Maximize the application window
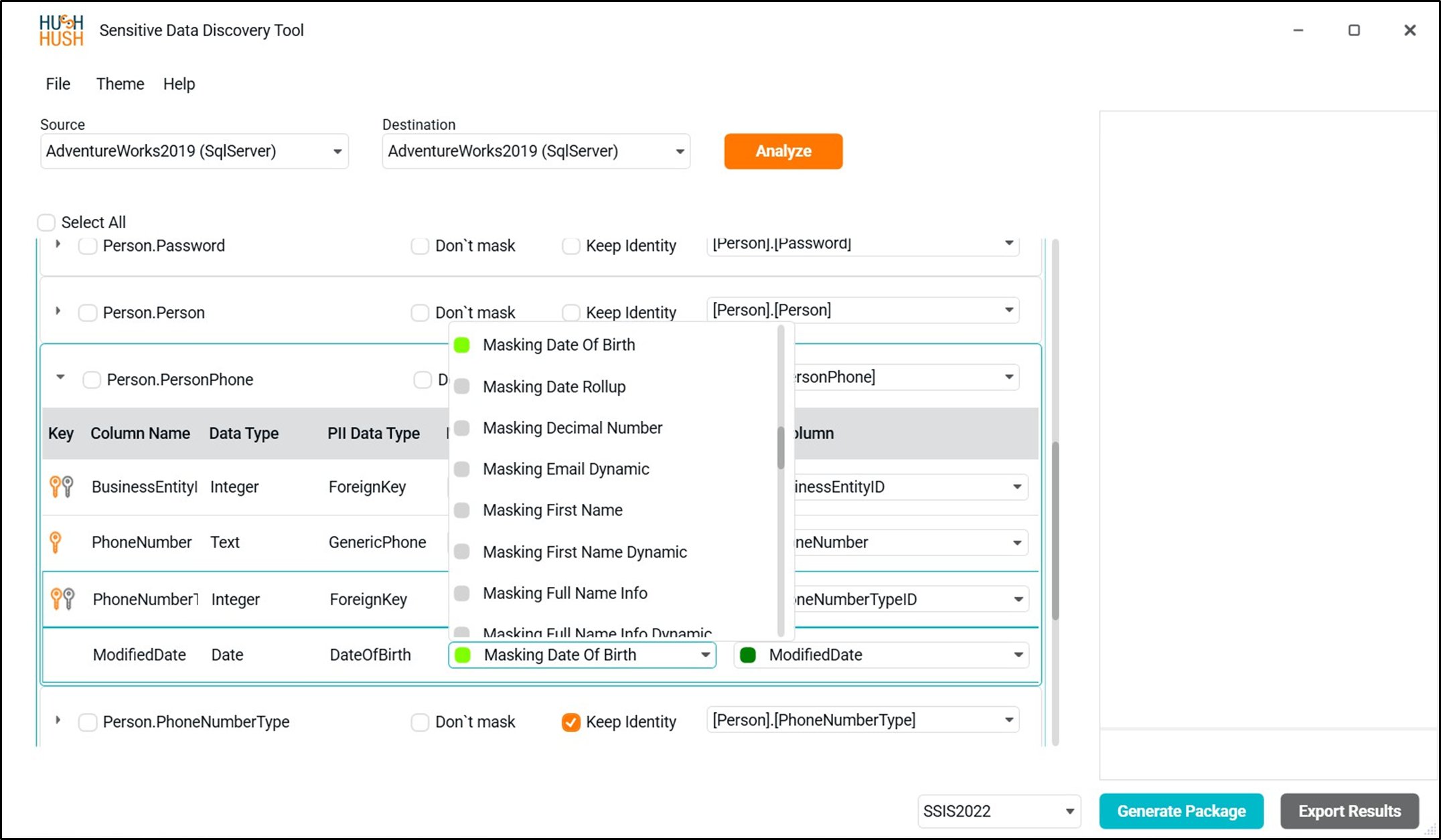Screen dimensions: 1441x840 pyautogui.click(x=1354, y=30)
